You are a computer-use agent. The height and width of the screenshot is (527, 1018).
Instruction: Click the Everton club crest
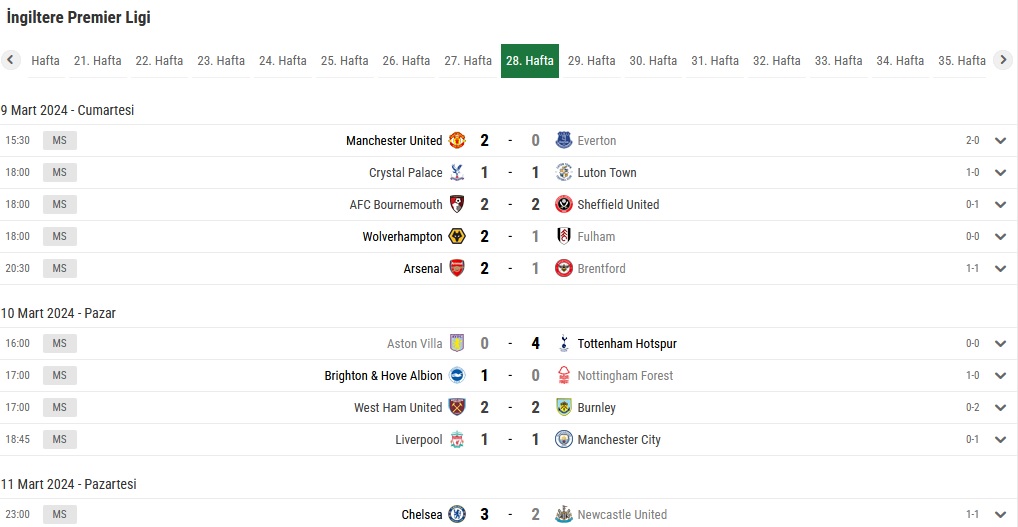[x=564, y=140]
